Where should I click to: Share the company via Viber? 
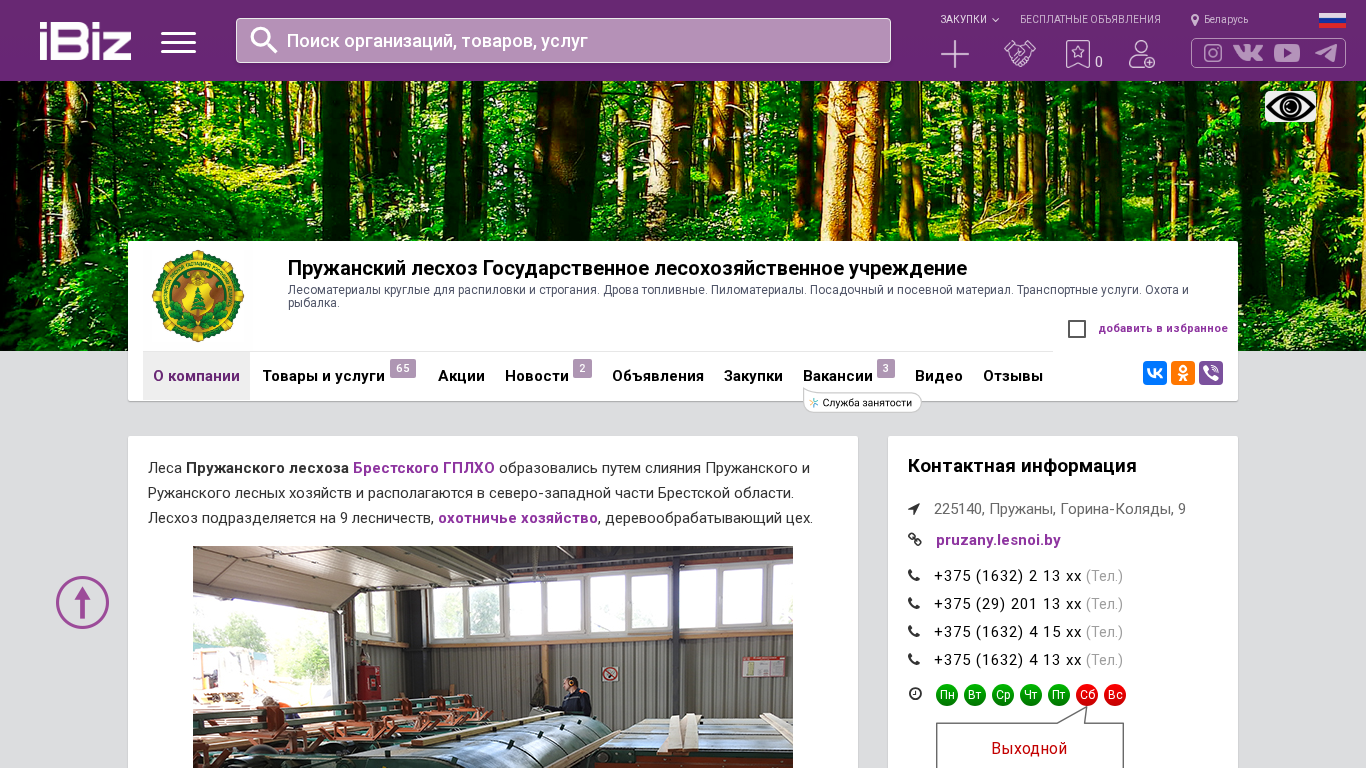click(x=1211, y=373)
